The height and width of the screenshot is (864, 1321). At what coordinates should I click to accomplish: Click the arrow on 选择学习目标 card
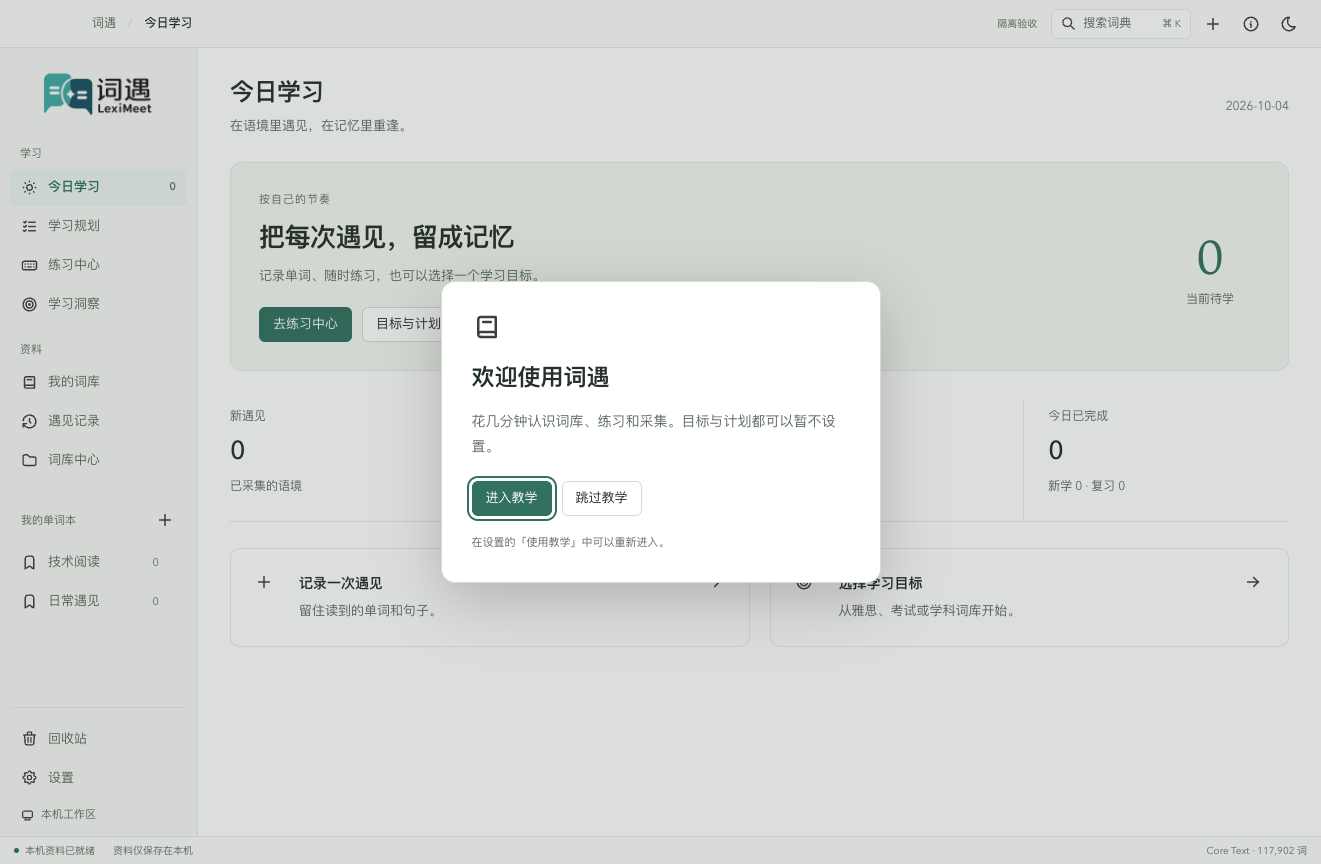tap(1253, 582)
